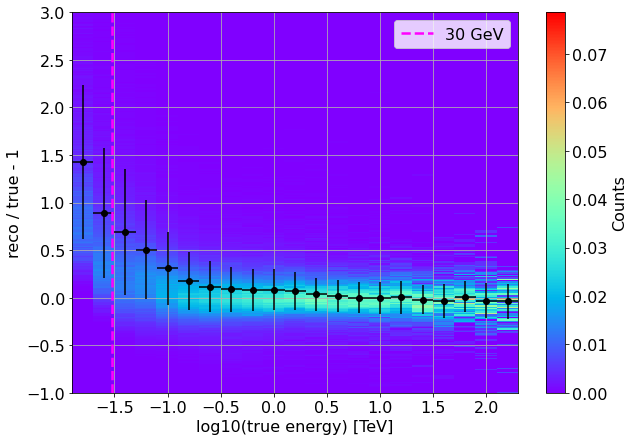Click y-axis tick label −0.5
Screen dimensions: 633x441
coord(46,346)
